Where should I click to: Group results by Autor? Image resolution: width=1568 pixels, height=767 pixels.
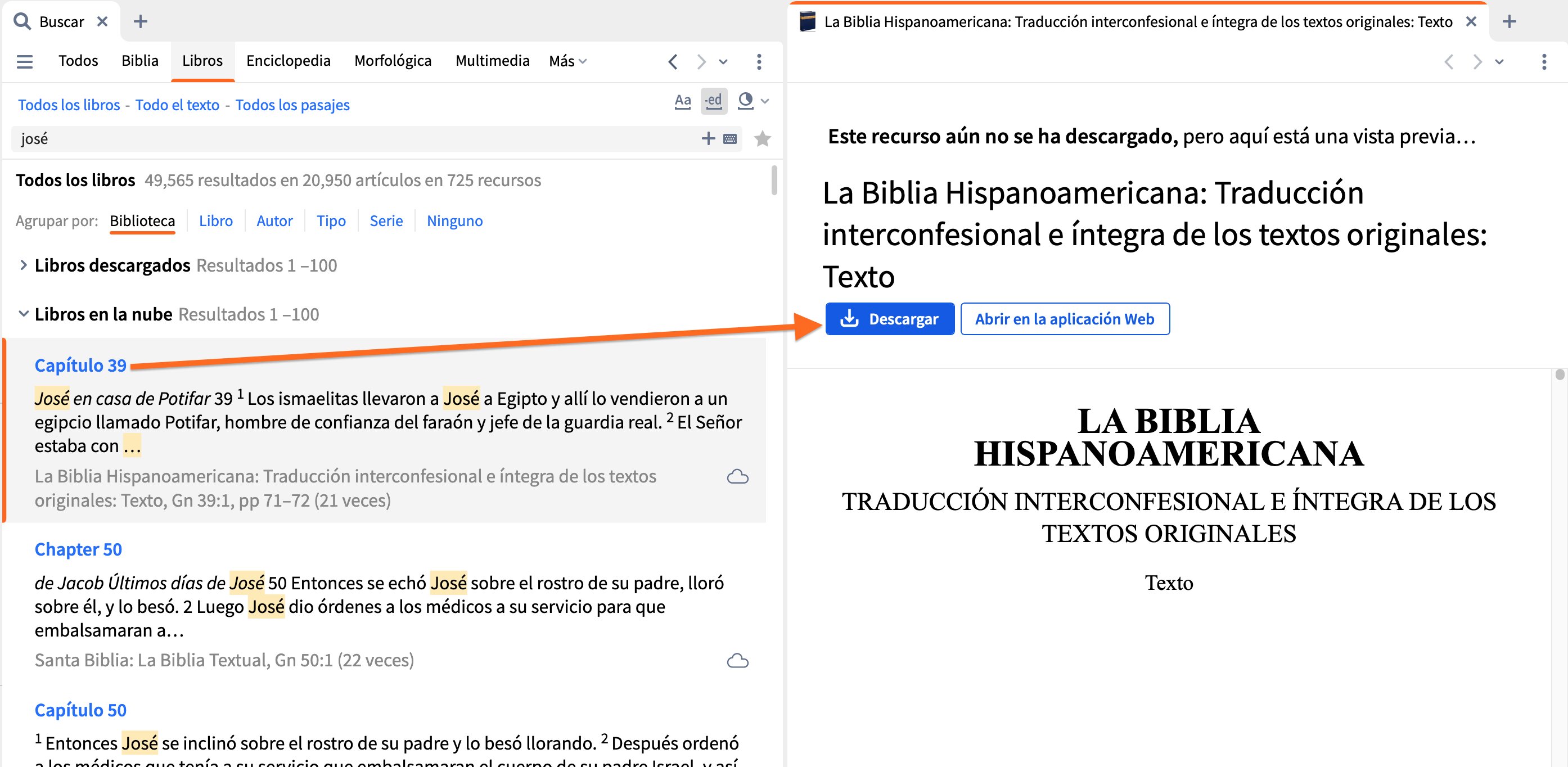pyautogui.click(x=274, y=221)
